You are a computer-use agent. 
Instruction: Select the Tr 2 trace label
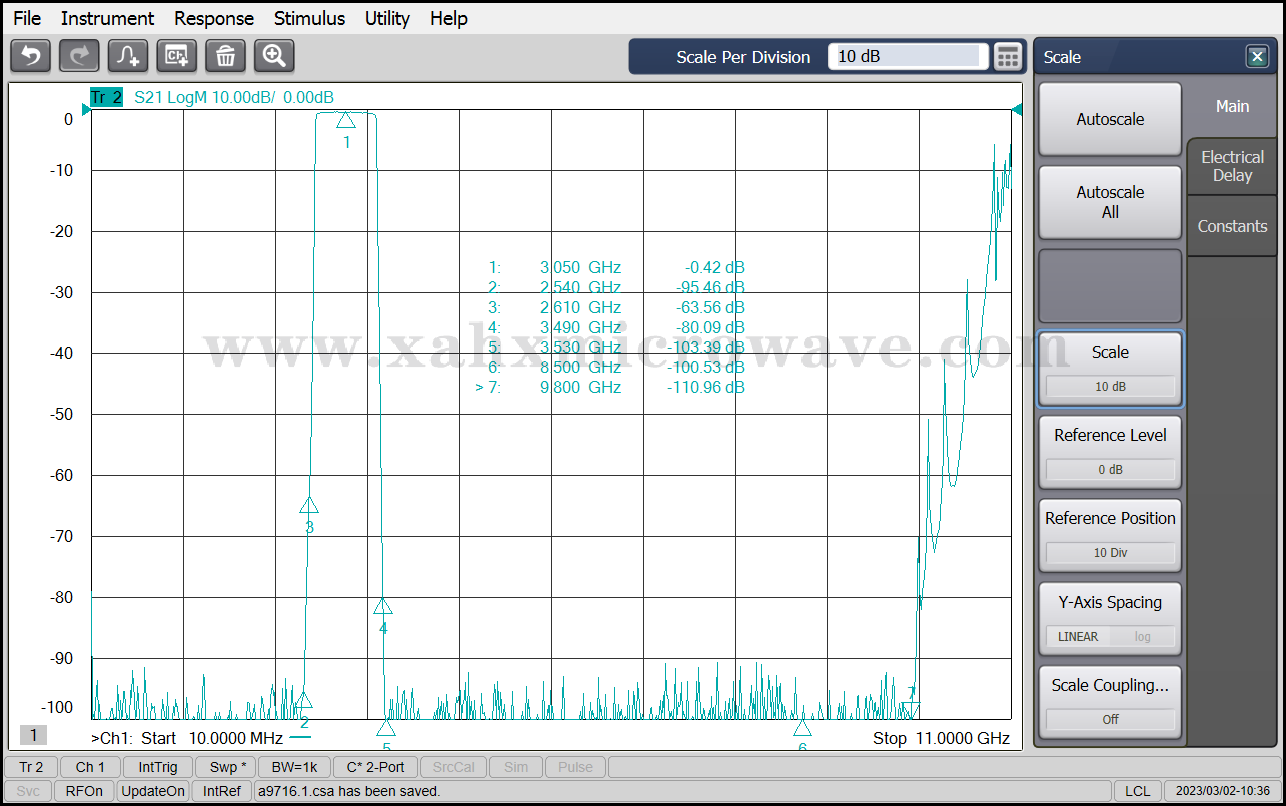coord(106,97)
